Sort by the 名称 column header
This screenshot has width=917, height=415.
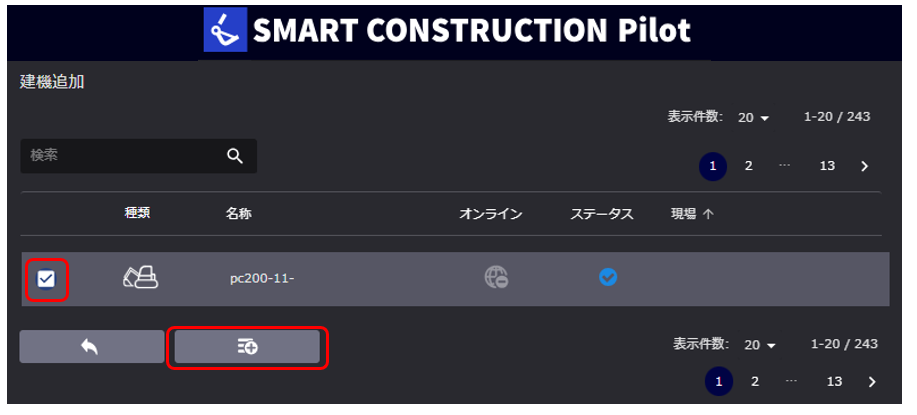pyautogui.click(x=238, y=214)
